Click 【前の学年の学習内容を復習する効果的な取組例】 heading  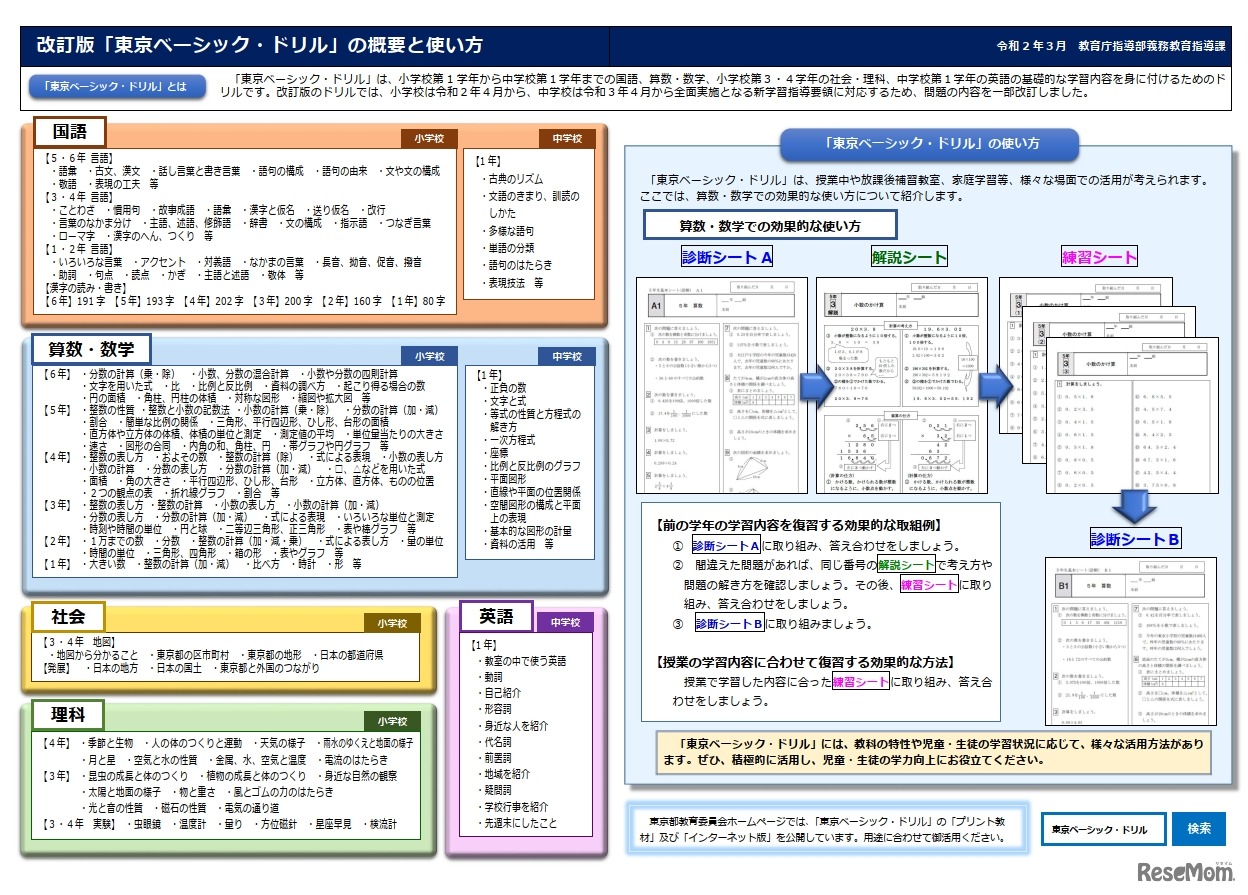(x=799, y=526)
